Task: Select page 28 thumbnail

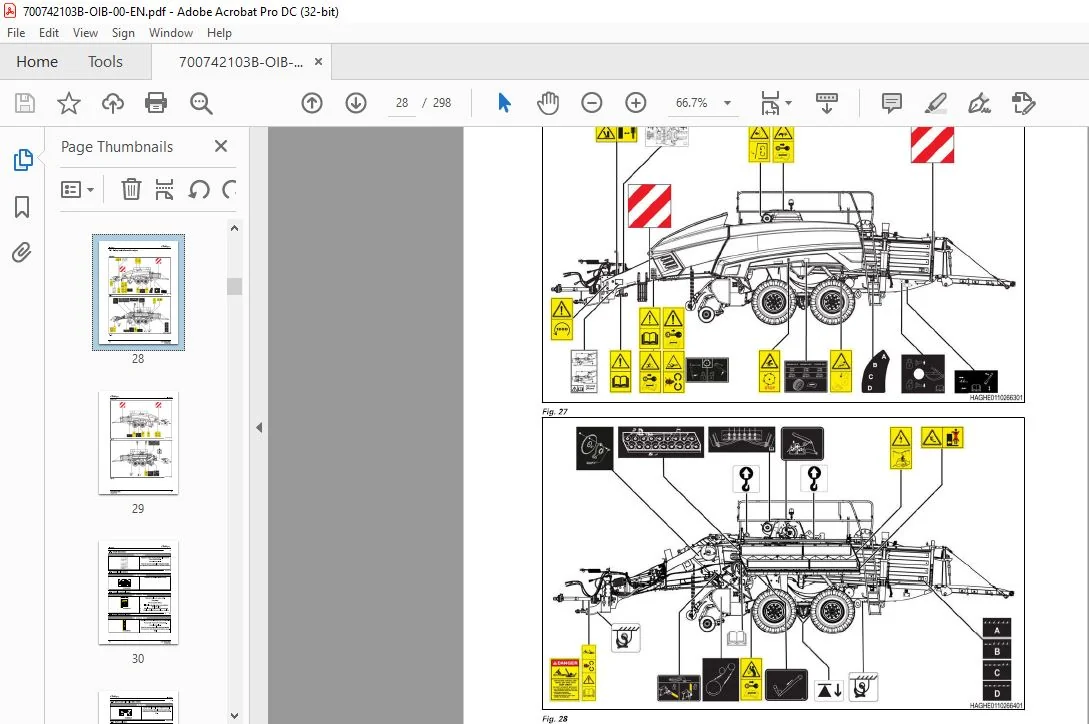Action: click(138, 293)
